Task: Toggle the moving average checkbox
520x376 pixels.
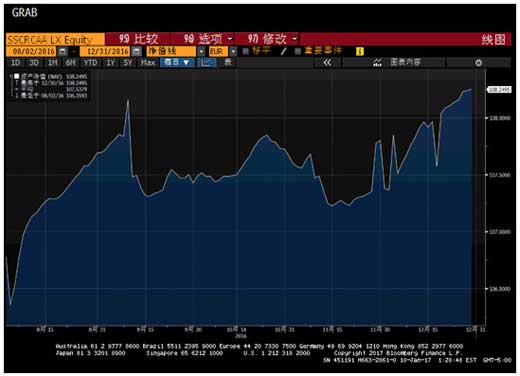Action: click(246, 51)
